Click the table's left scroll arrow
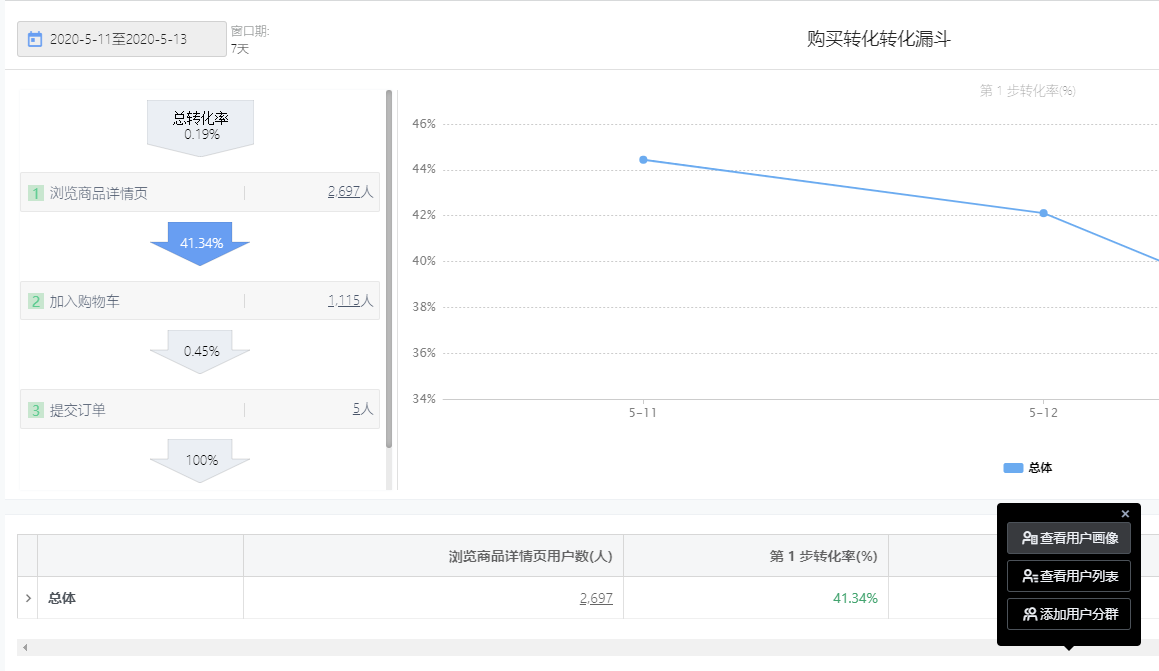The height and width of the screenshot is (671, 1159). pos(25,648)
